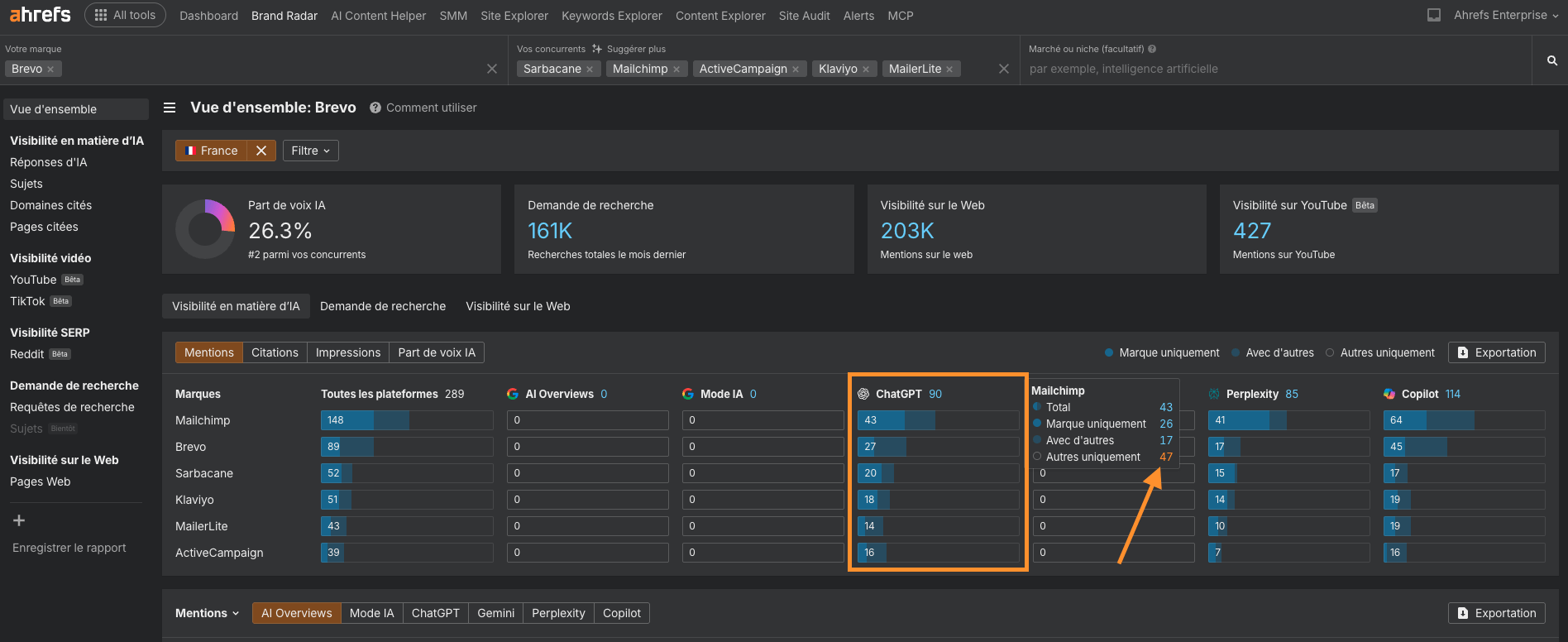The image size is (1568, 642).
Task: Switch to the Visibilité sur le Web tab
Action: tap(518, 306)
